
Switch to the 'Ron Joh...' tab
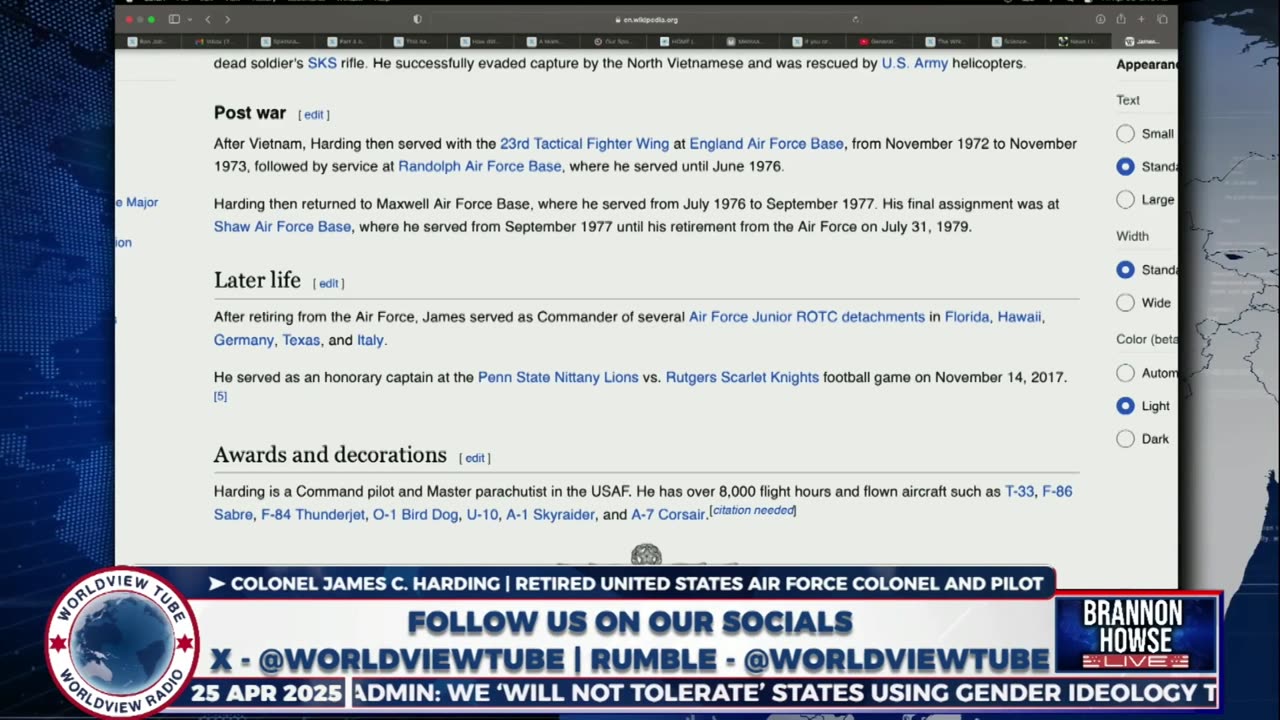click(x=149, y=42)
